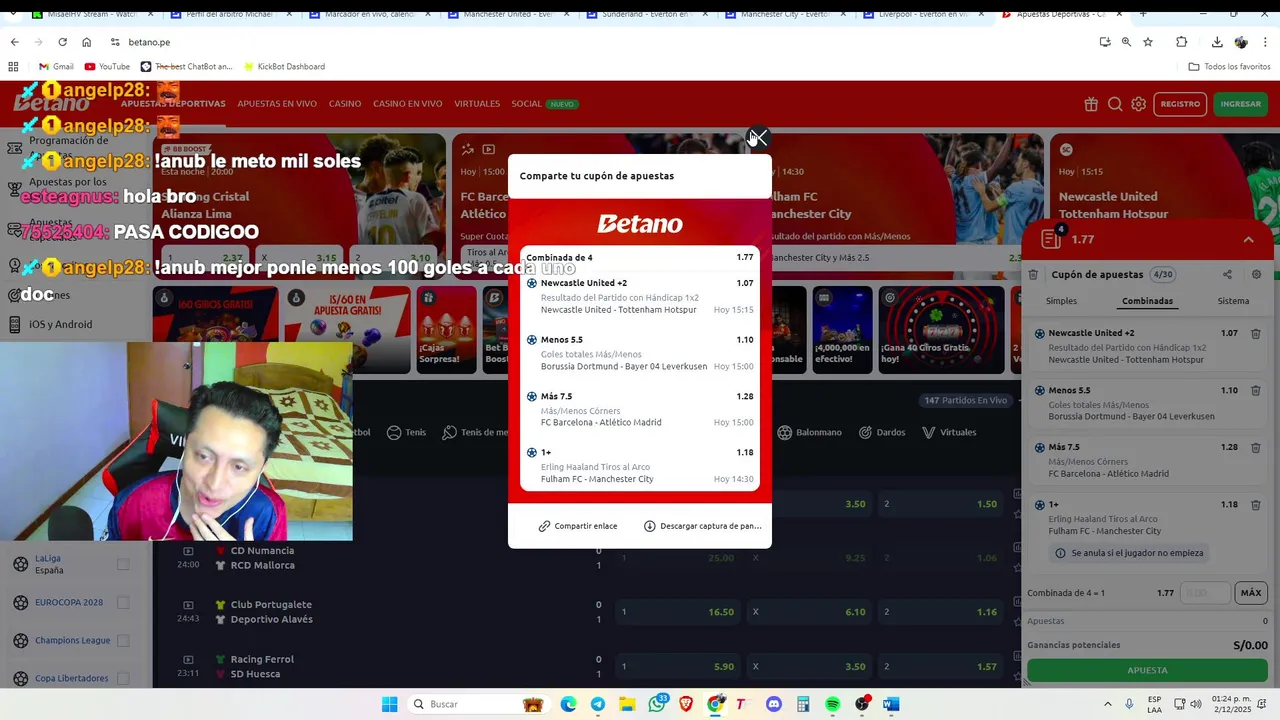This screenshot has height=720, width=1280.
Task: Collapse the bet slip panel chevron
Action: (x=1248, y=240)
